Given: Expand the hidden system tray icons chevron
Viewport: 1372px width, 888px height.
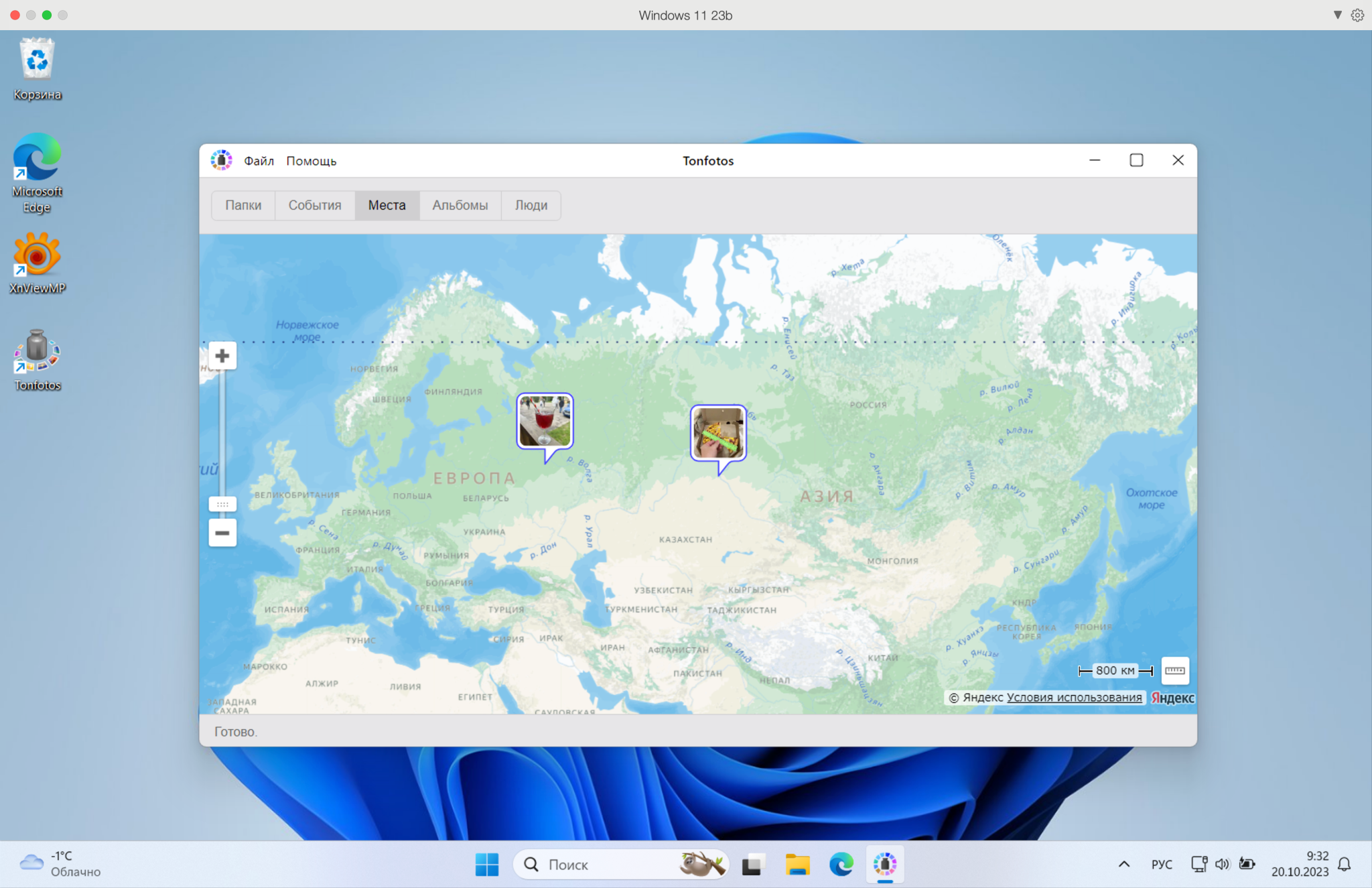Looking at the screenshot, I should [1124, 865].
